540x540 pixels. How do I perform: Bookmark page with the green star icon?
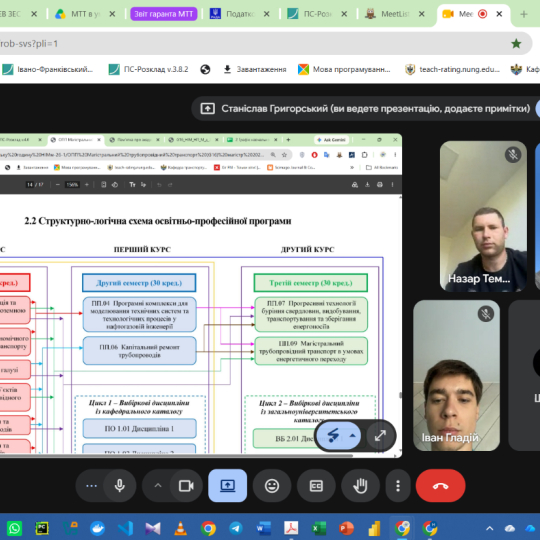click(x=516, y=43)
